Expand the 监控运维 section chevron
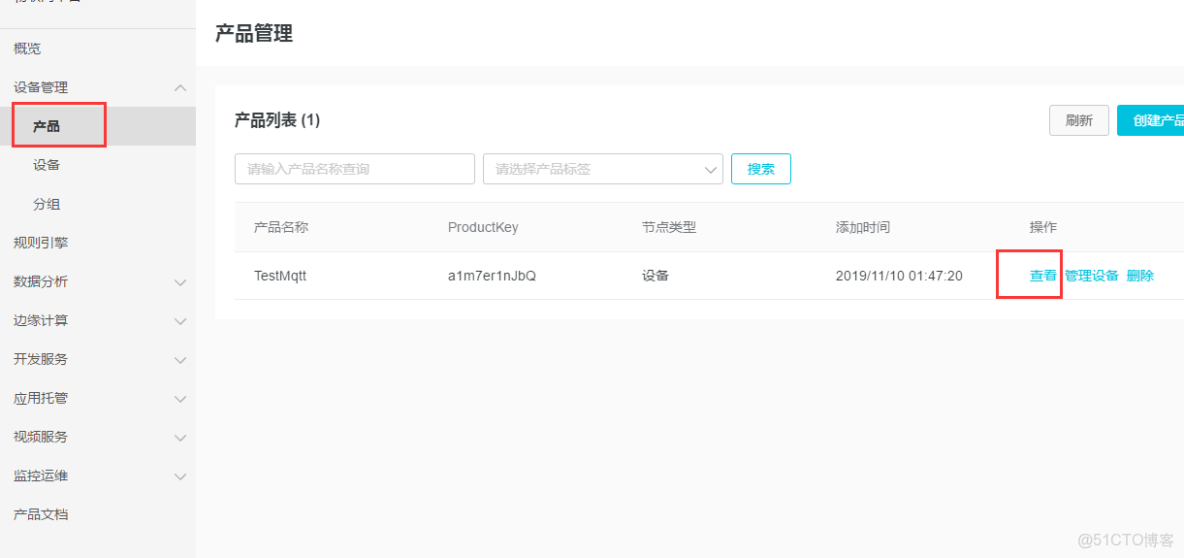This screenshot has height=558, width=1184. point(180,476)
